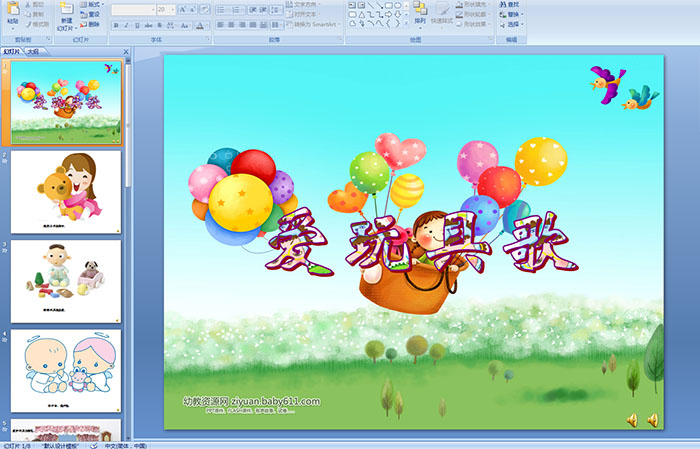Toggle Bold formatting
700x449 pixels.
coord(116,25)
